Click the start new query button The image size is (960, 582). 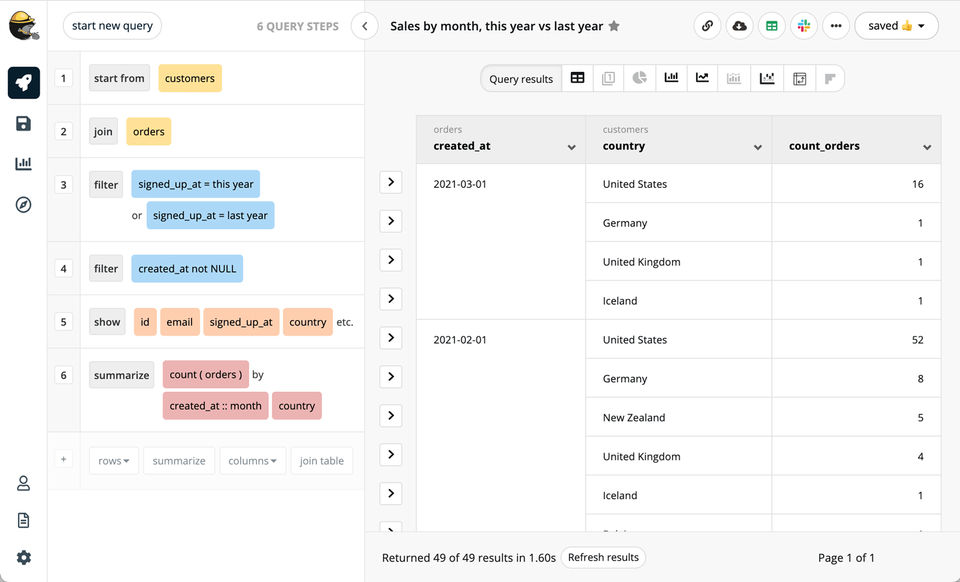112,26
